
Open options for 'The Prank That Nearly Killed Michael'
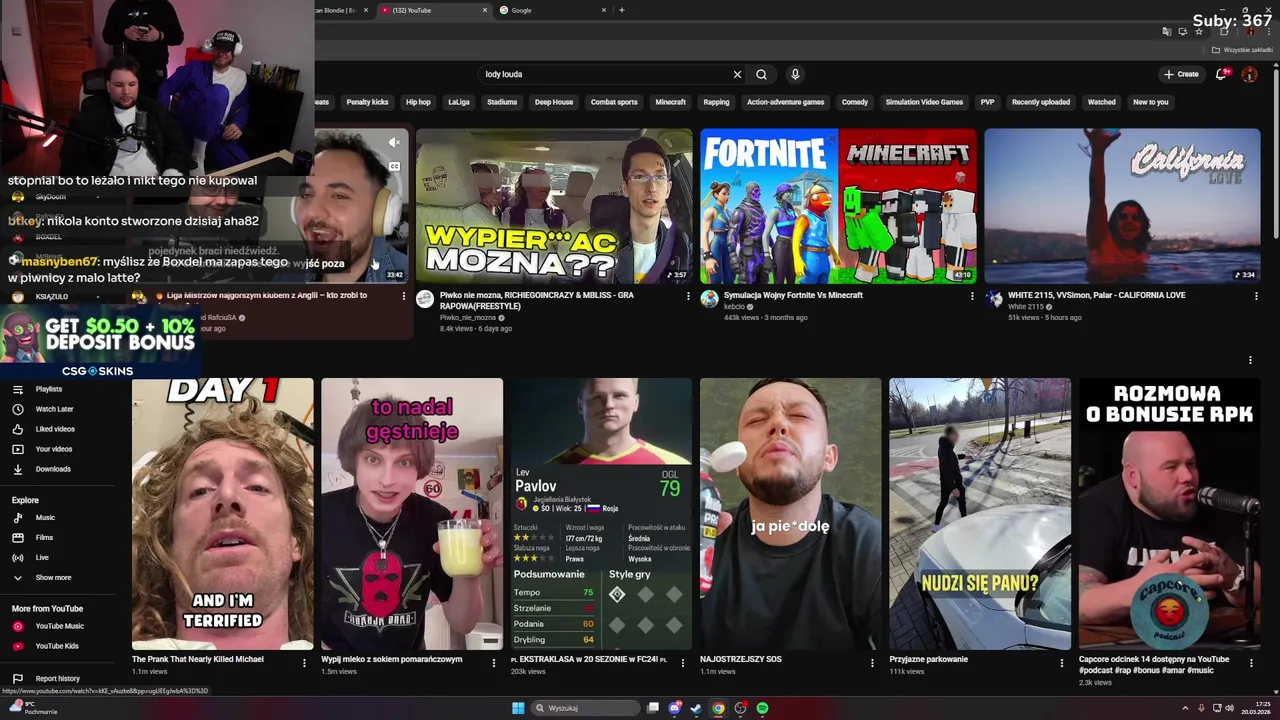tap(304, 662)
